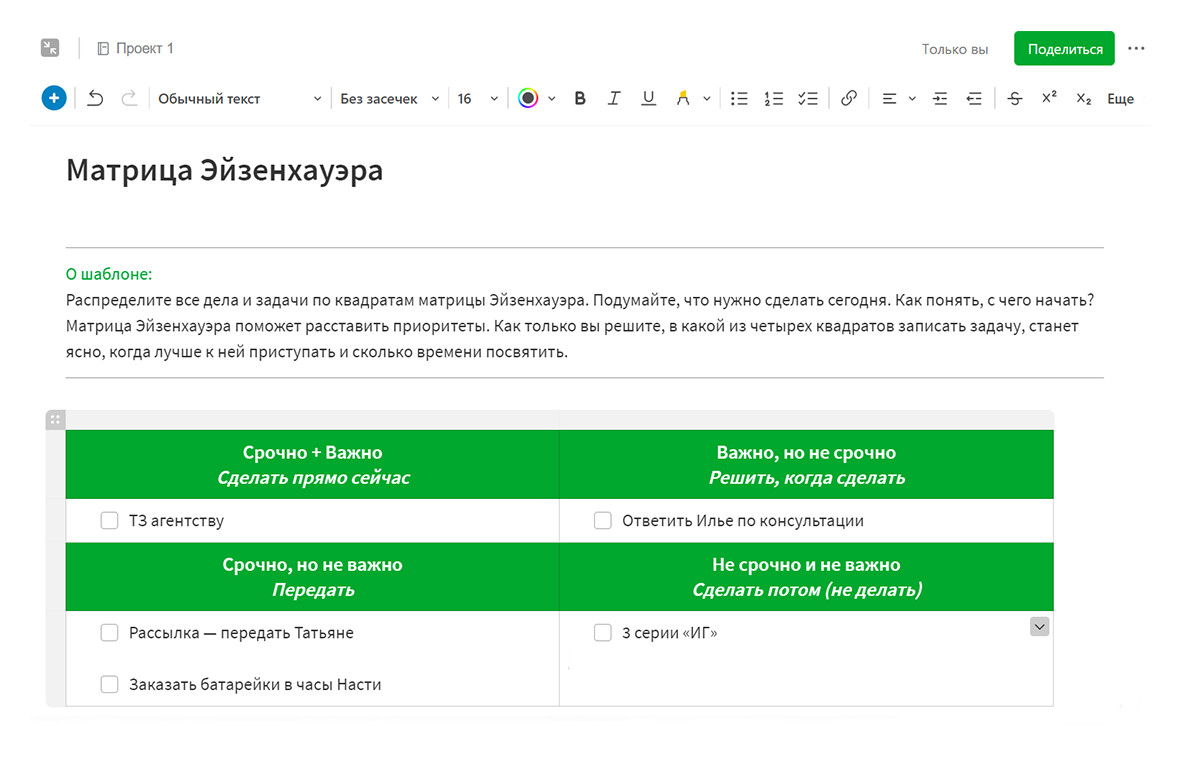Click the «Поделиться» button
Viewport: 1180px width, 770px height.
point(1064,48)
